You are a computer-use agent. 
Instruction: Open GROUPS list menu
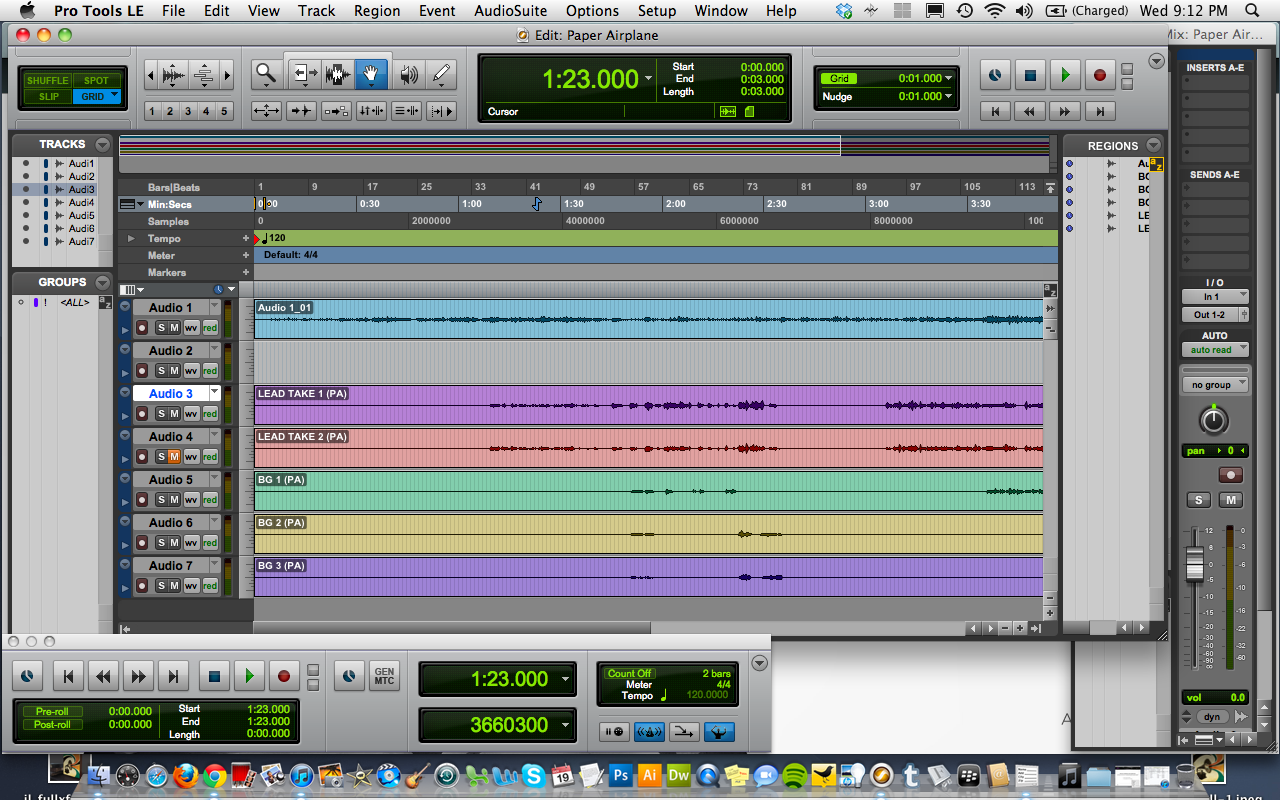102,282
